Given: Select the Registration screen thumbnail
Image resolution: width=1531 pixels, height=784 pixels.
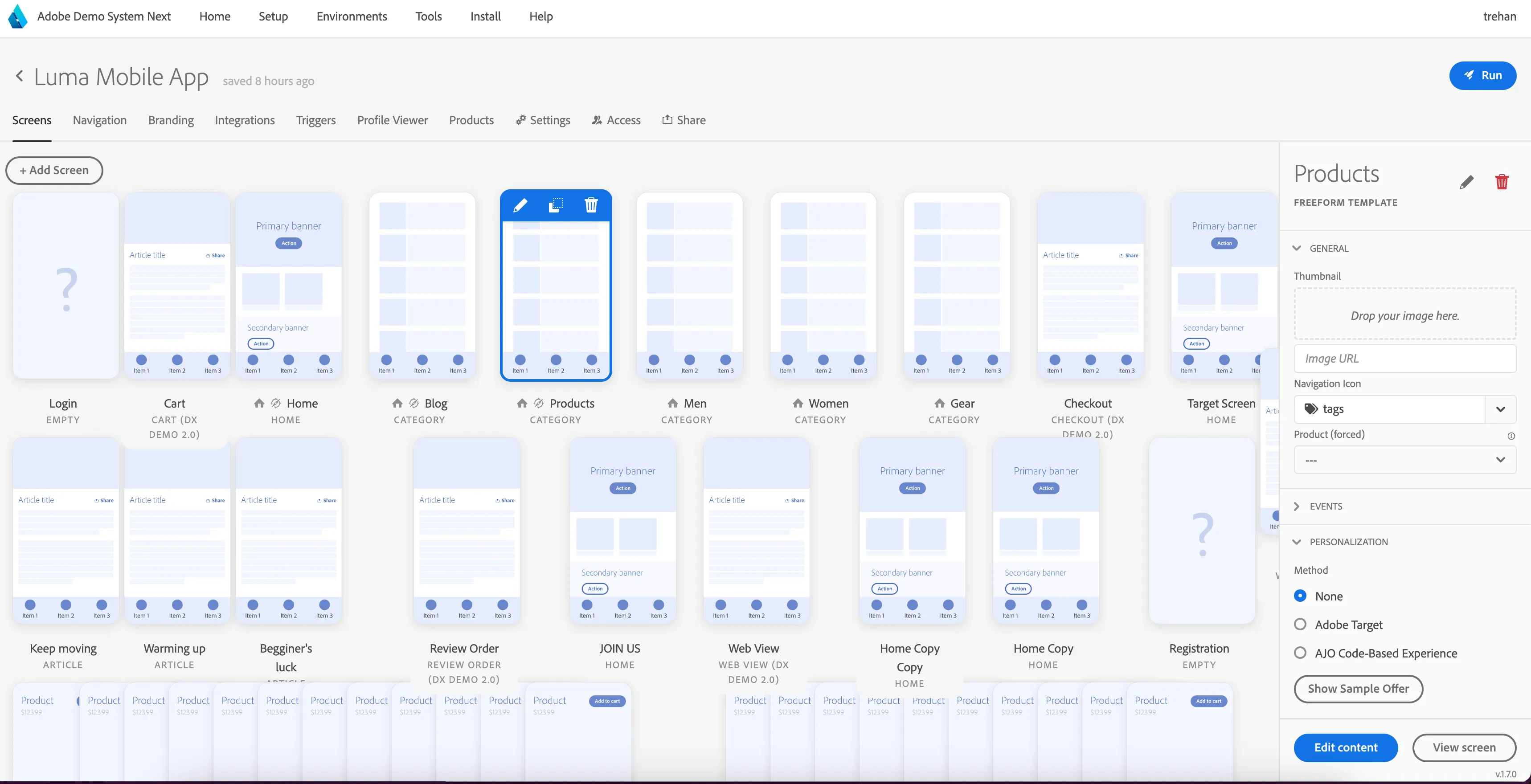Looking at the screenshot, I should 1202,531.
